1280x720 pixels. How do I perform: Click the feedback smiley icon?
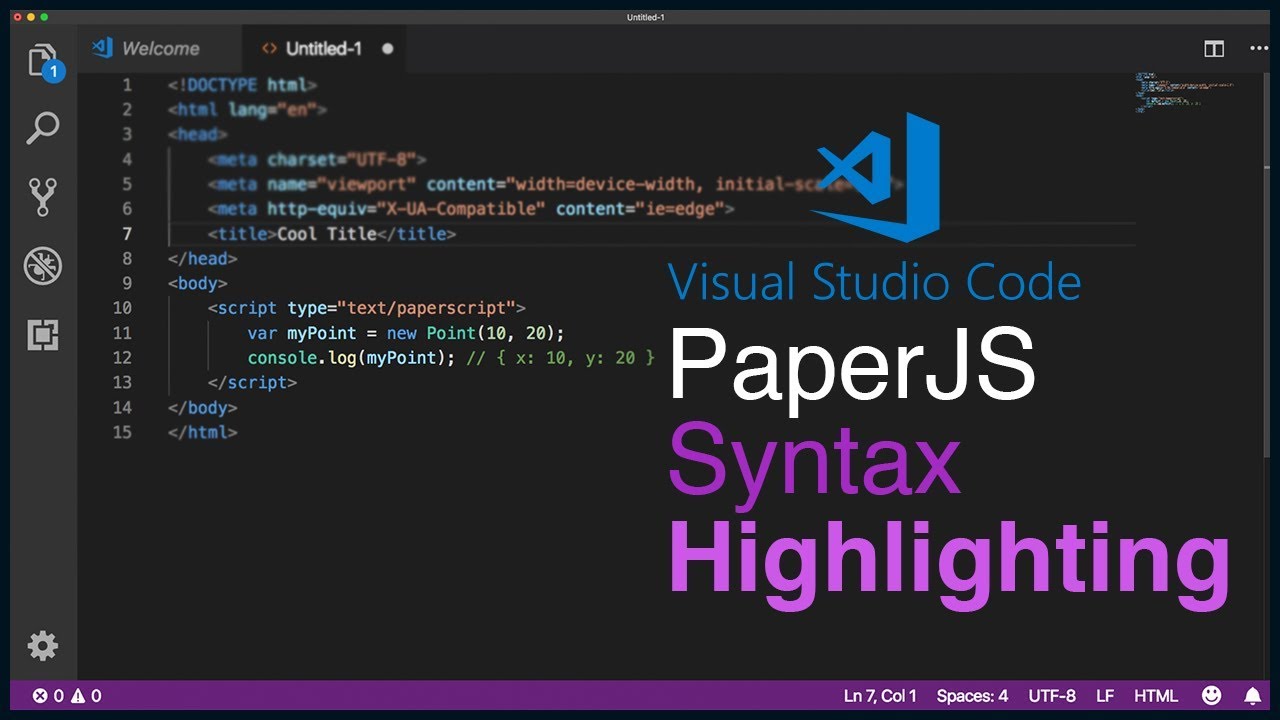click(x=1211, y=695)
